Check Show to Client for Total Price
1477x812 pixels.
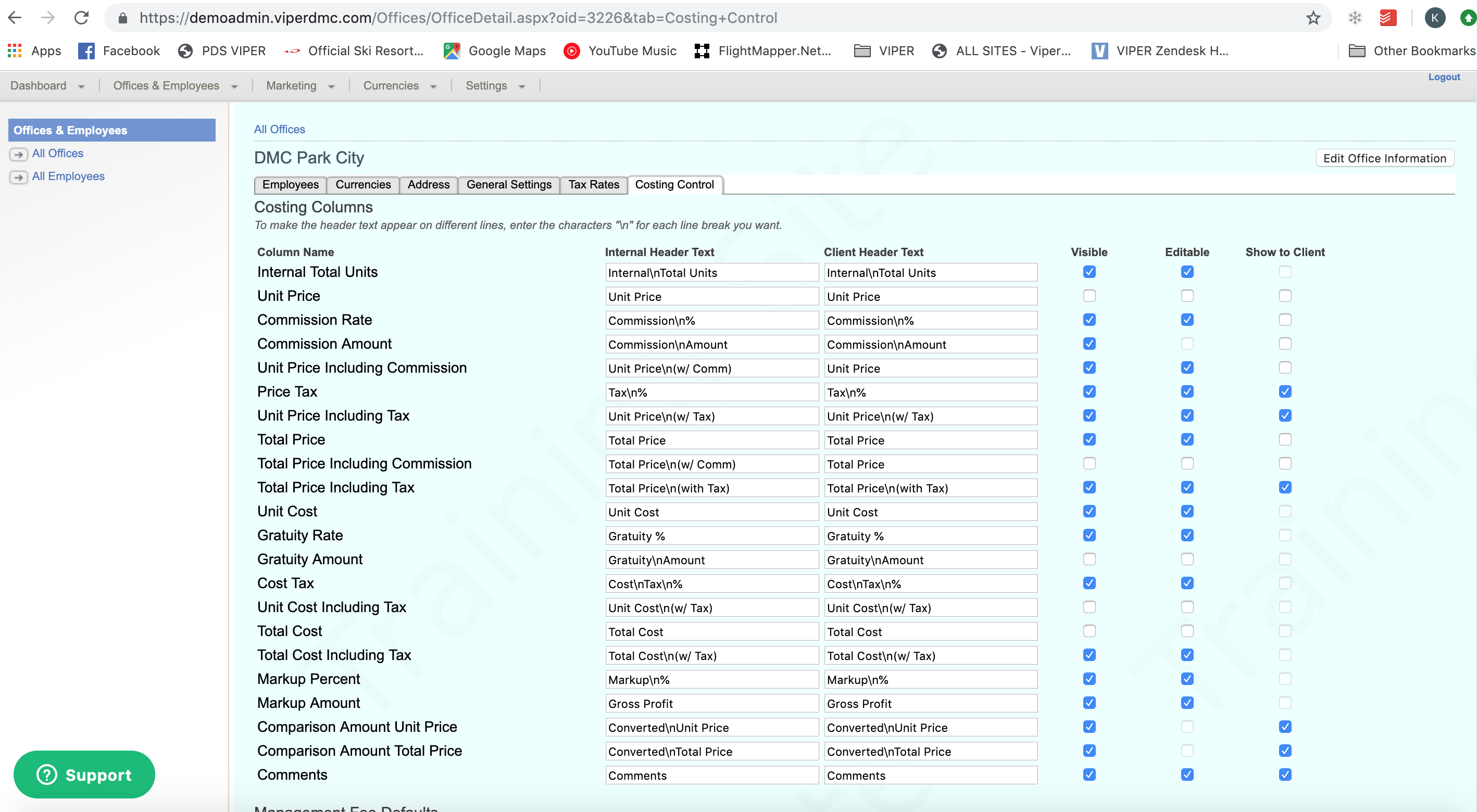[x=1285, y=439]
